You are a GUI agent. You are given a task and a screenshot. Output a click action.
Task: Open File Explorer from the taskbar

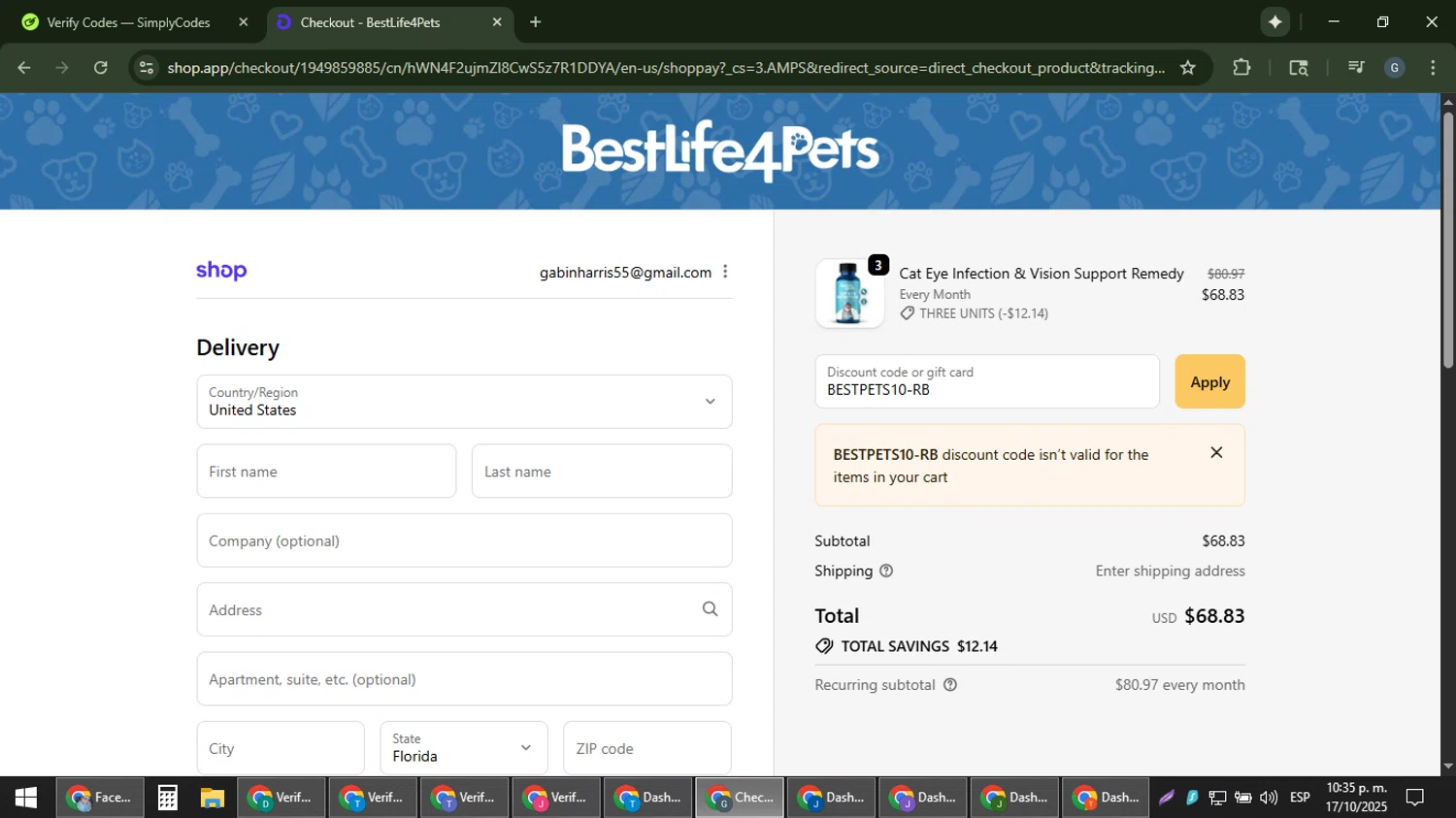pos(213,798)
